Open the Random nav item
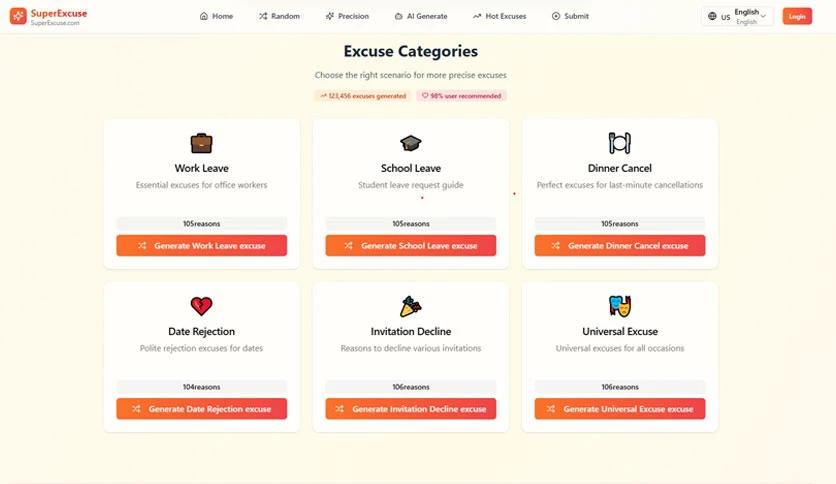The height and width of the screenshot is (484, 836). point(279,16)
